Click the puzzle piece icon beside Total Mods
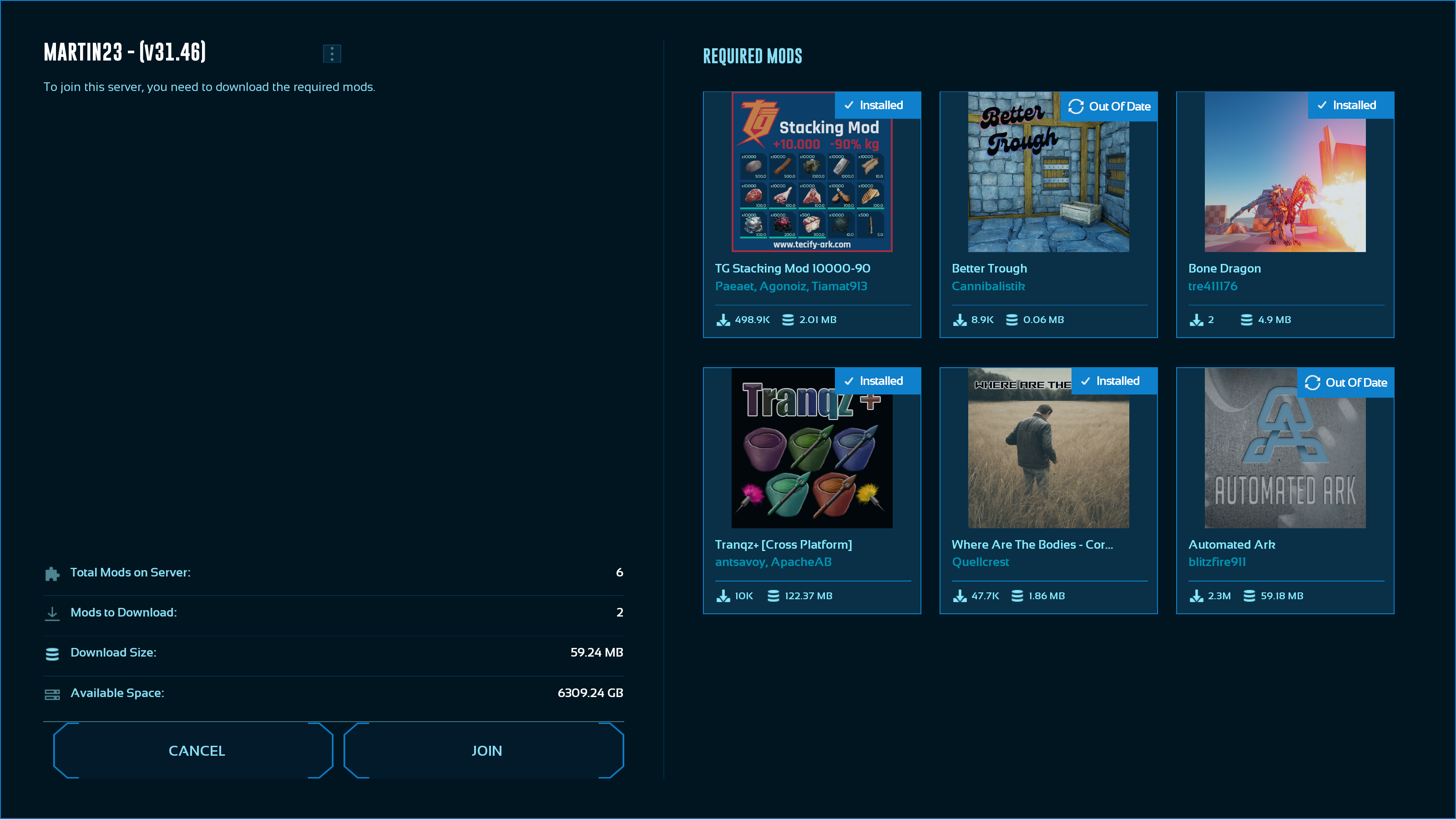The image size is (1456, 819). tap(52, 573)
